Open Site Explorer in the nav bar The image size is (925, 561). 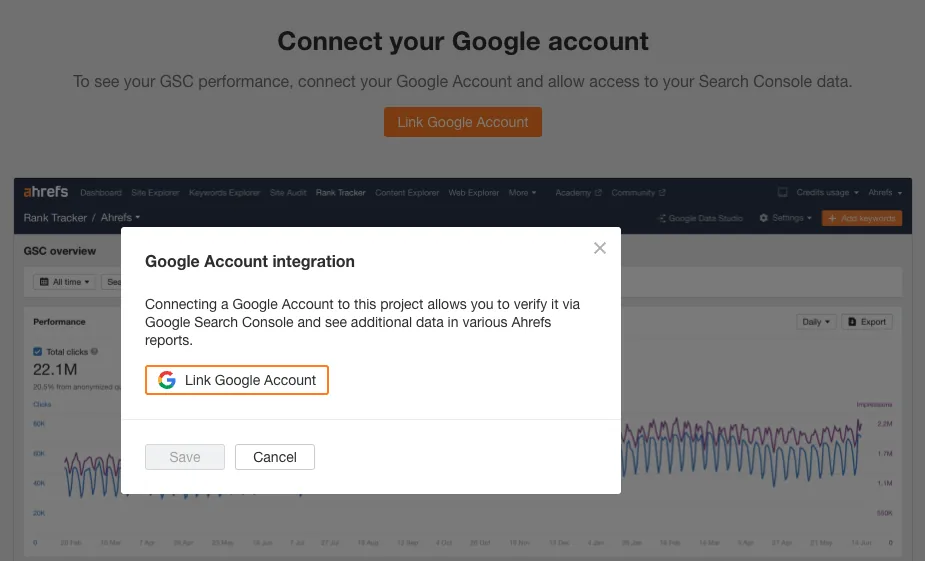[x=155, y=193]
